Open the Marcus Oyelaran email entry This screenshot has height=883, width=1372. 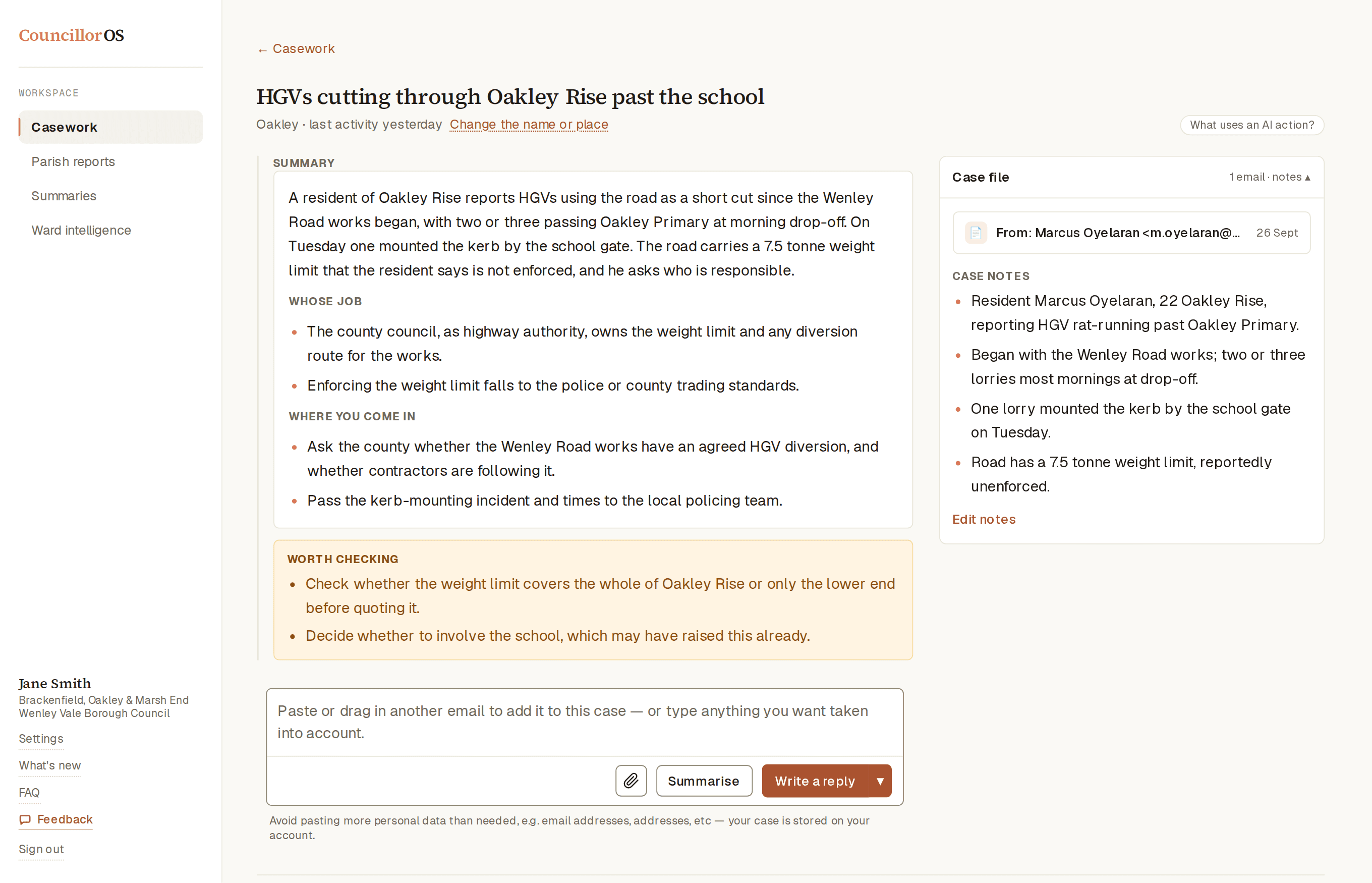pos(1131,233)
